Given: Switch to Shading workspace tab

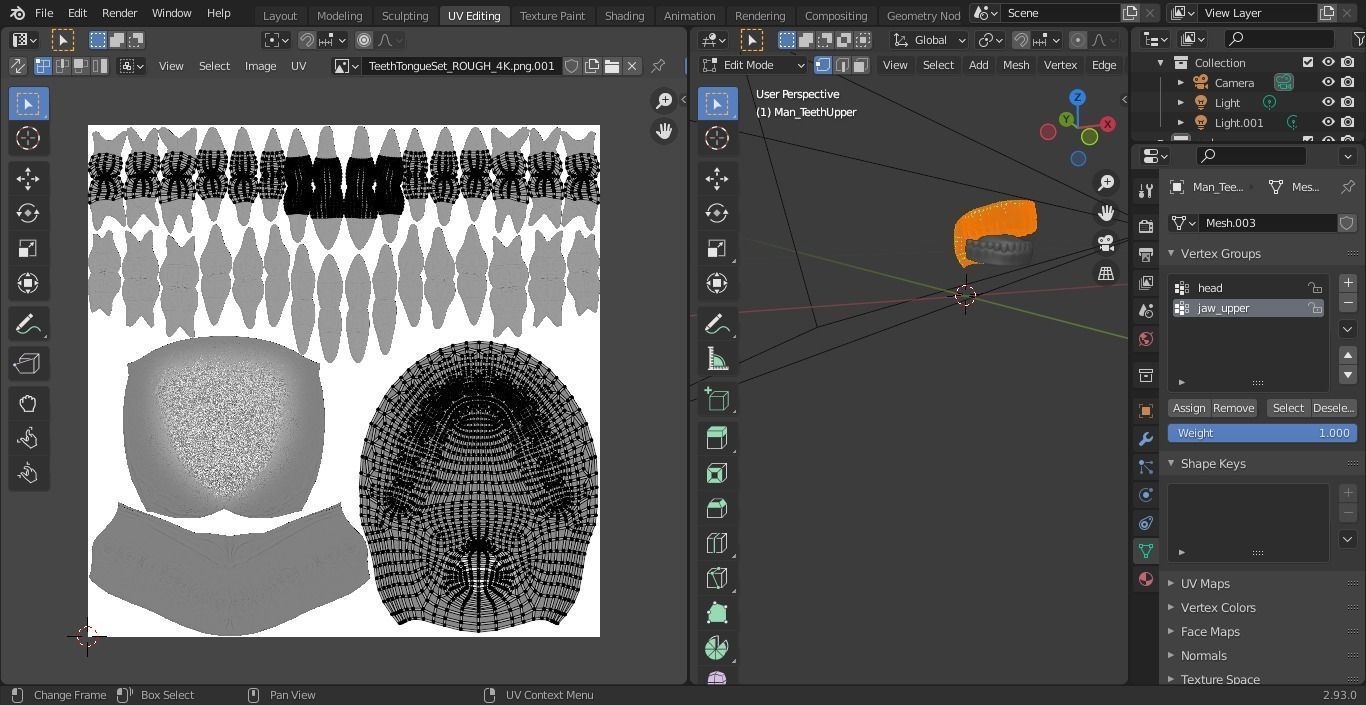Looking at the screenshot, I should (x=624, y=16).
